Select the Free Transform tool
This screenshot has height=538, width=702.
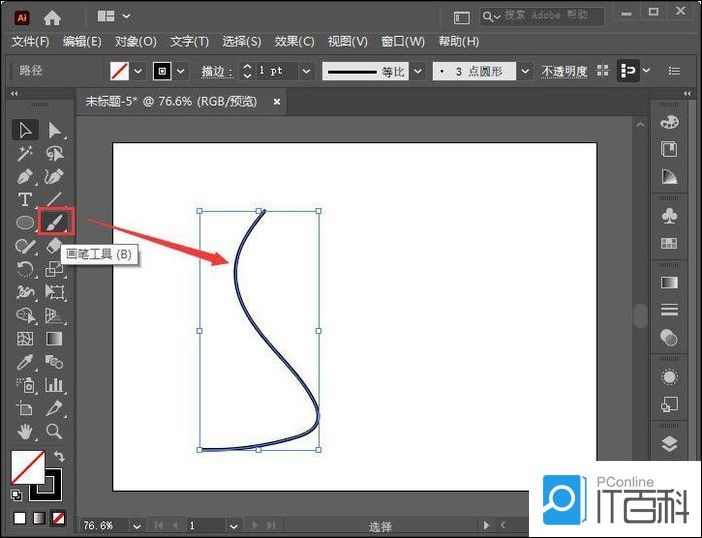point(54,292)
